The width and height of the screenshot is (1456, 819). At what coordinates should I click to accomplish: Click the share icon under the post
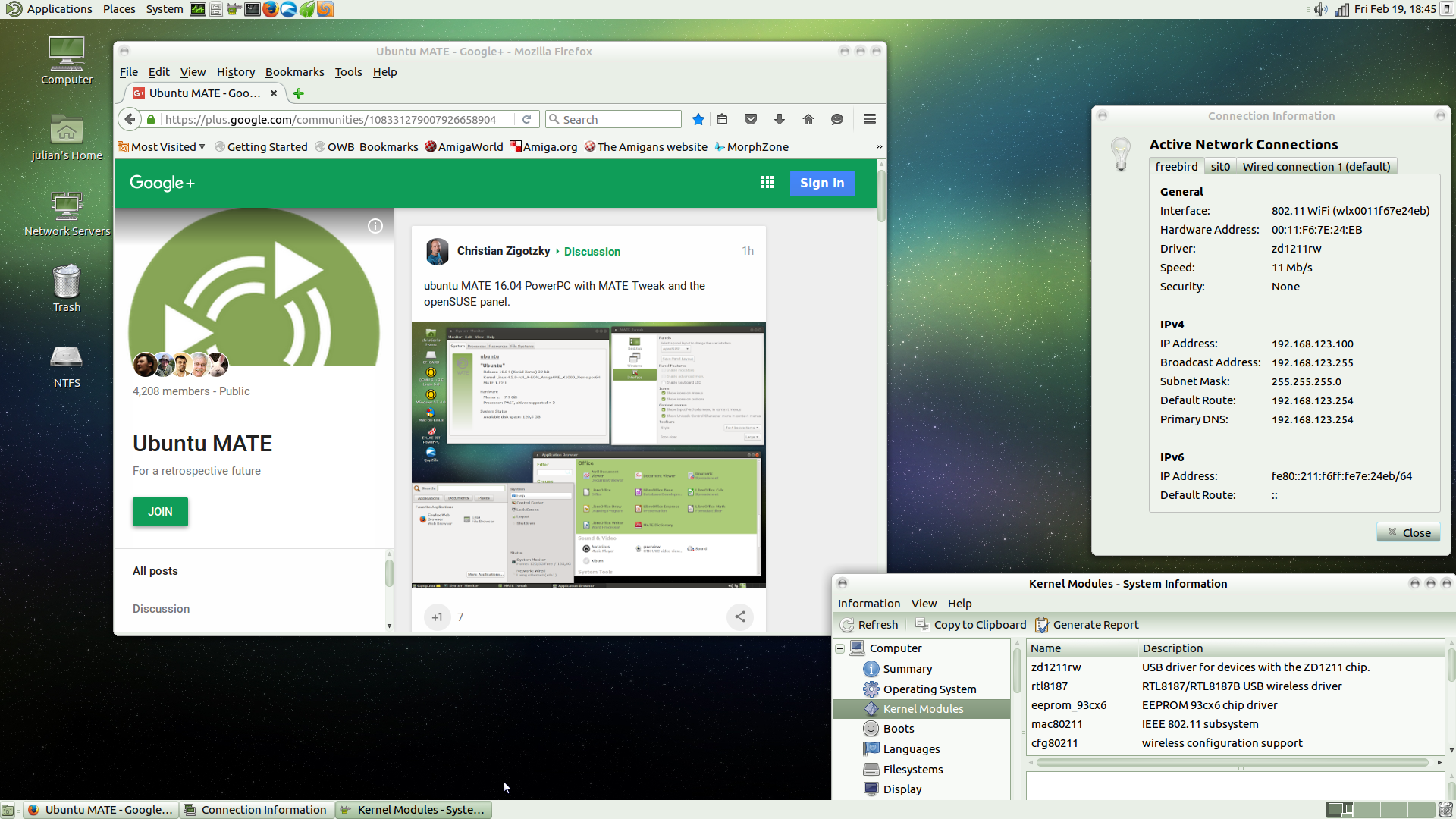739,617
